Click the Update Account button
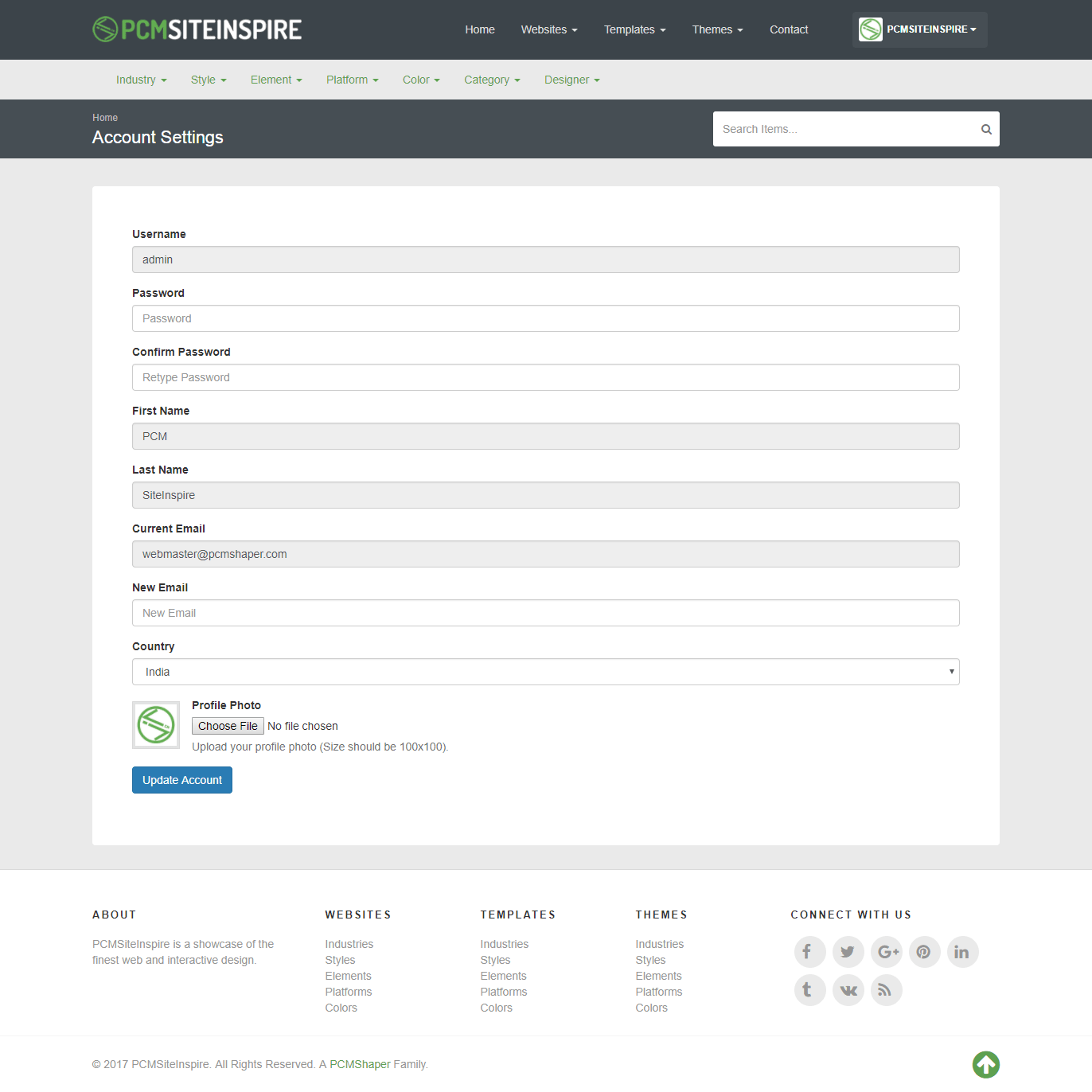 (182, 780)
